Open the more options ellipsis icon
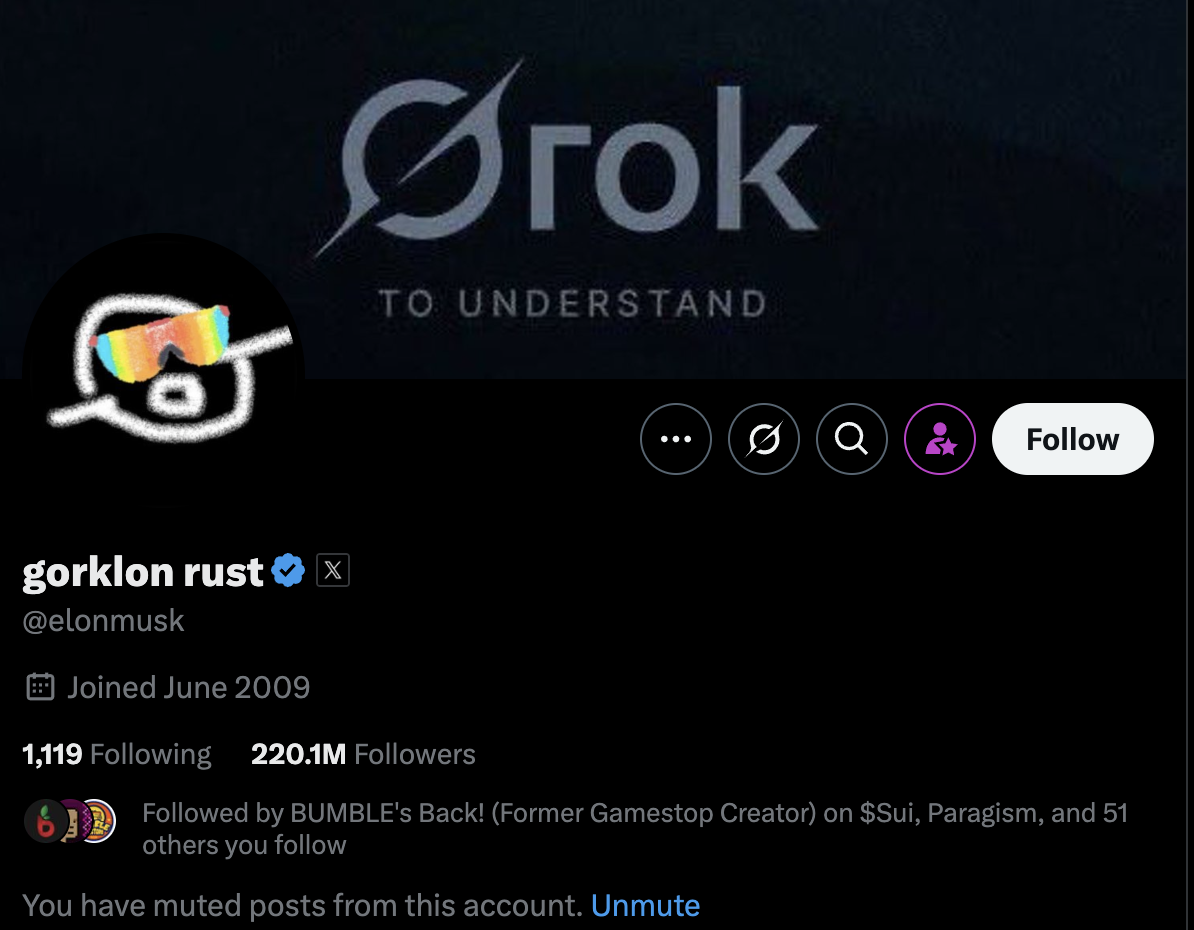 click(x=676, y=438)
